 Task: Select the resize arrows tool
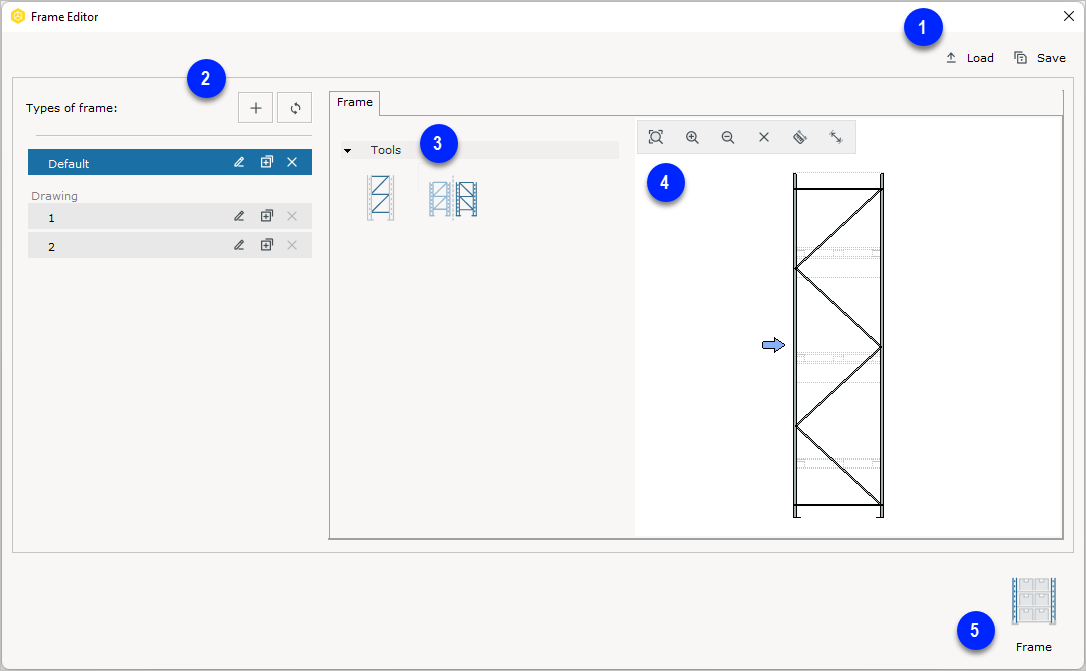coord(836,137)
